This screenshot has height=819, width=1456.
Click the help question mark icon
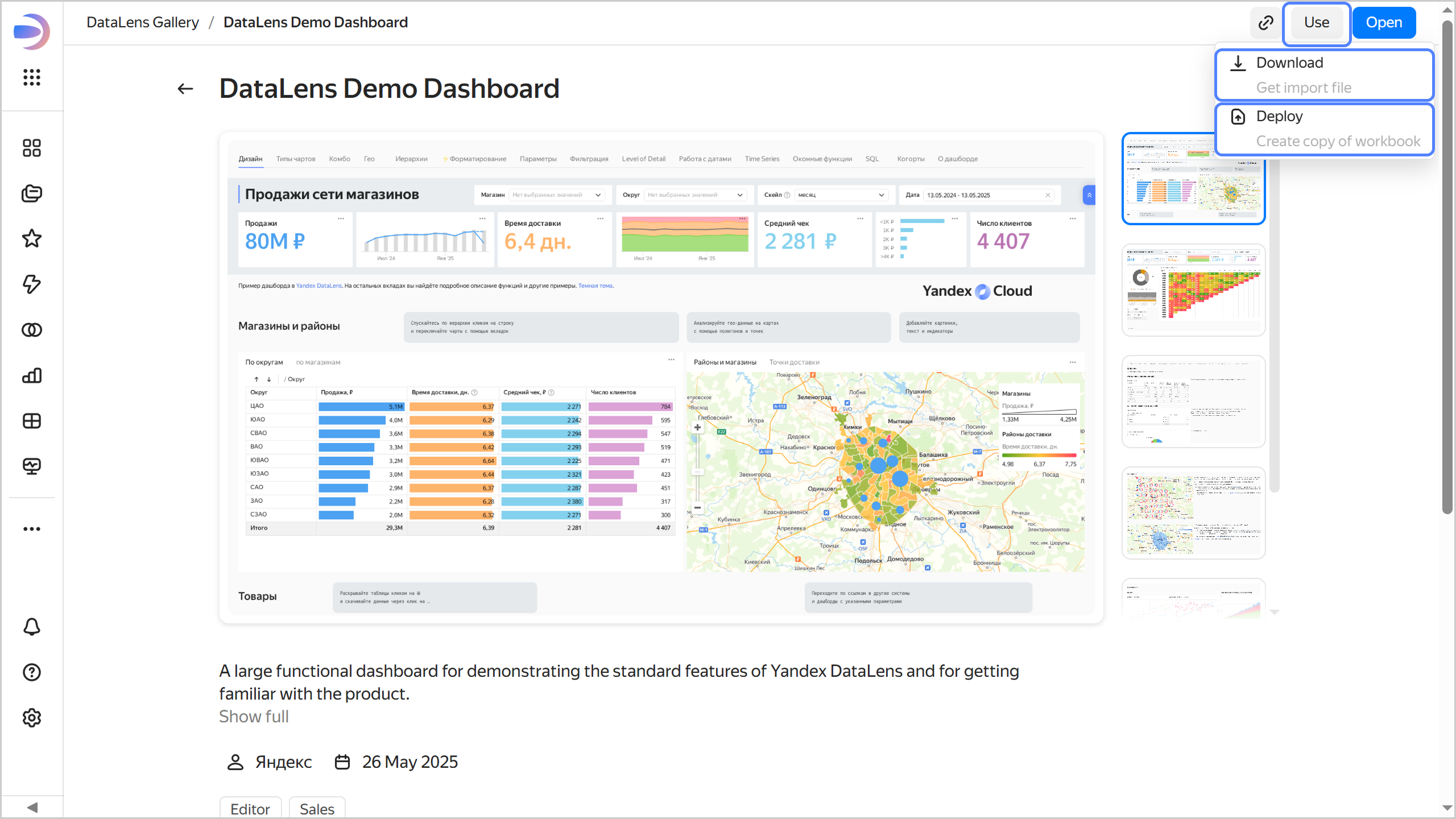[x=32, y=672]
